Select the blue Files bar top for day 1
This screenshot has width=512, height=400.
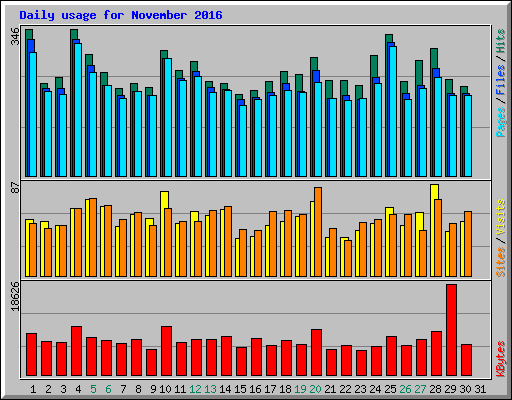click(x=31, y=46)
